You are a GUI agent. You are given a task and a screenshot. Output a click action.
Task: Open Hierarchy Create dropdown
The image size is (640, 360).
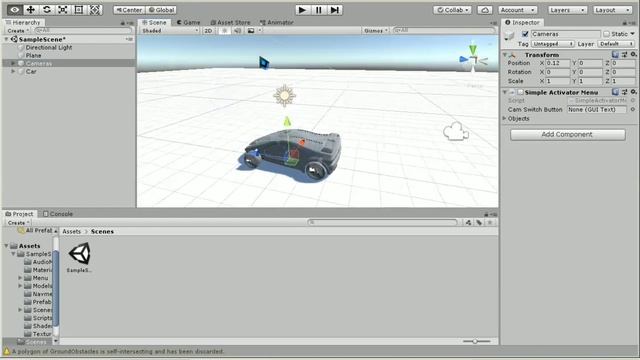[18, 31]
